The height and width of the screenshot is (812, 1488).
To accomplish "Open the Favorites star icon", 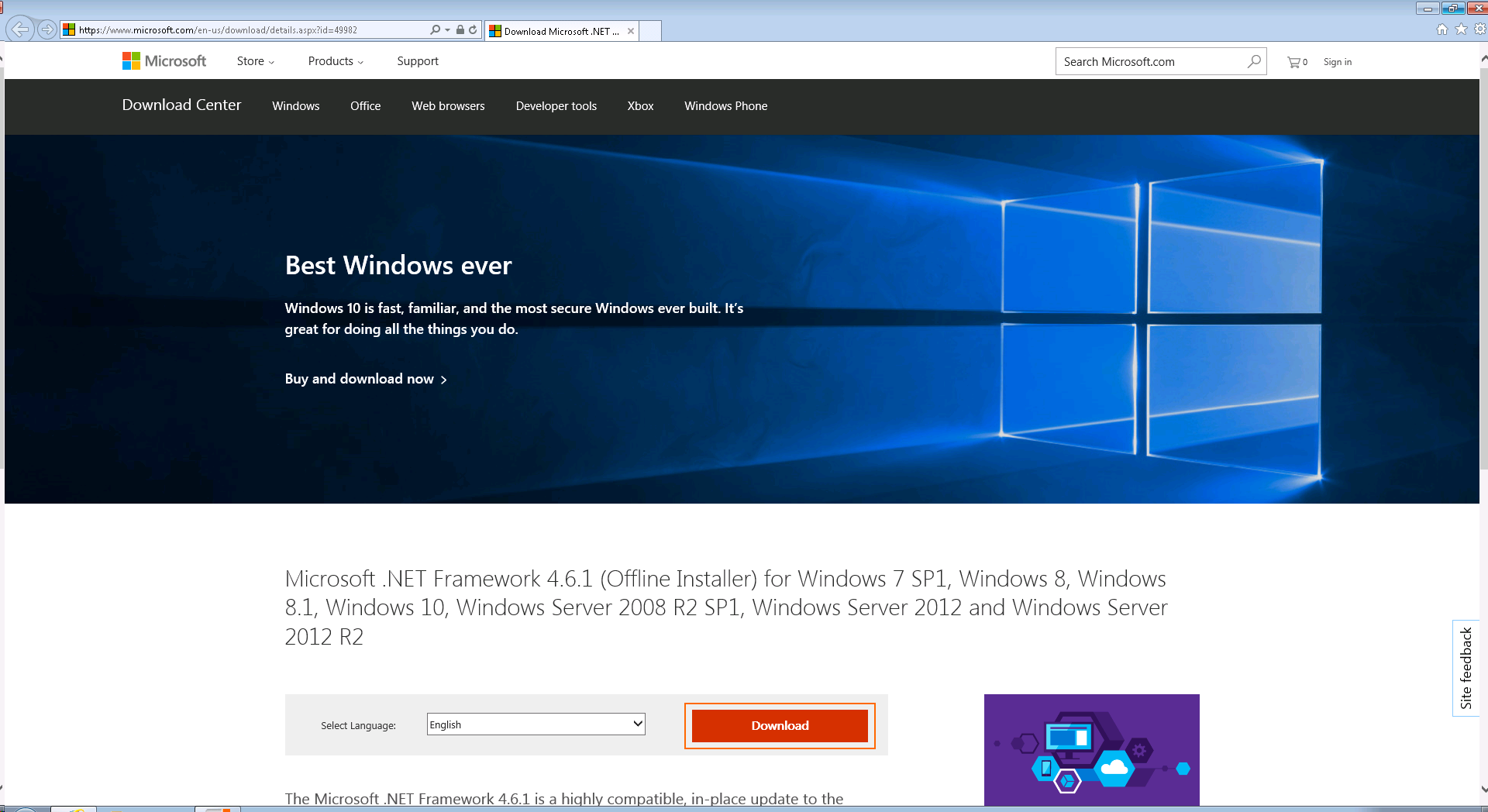I will [1461, 29].
